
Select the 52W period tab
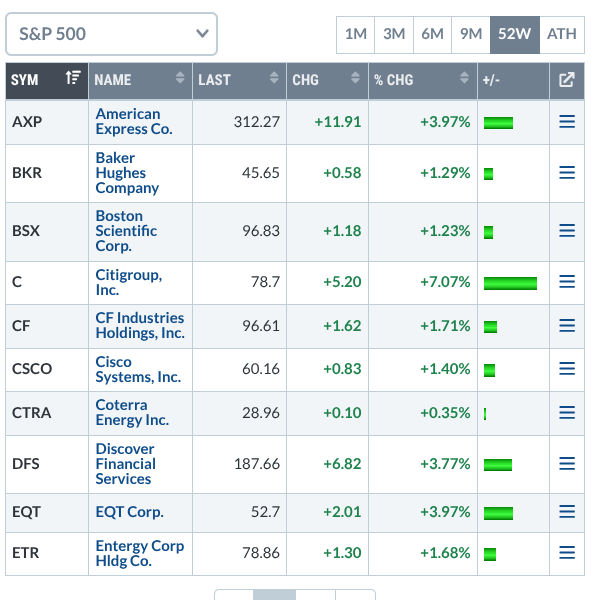click(515, 35)
